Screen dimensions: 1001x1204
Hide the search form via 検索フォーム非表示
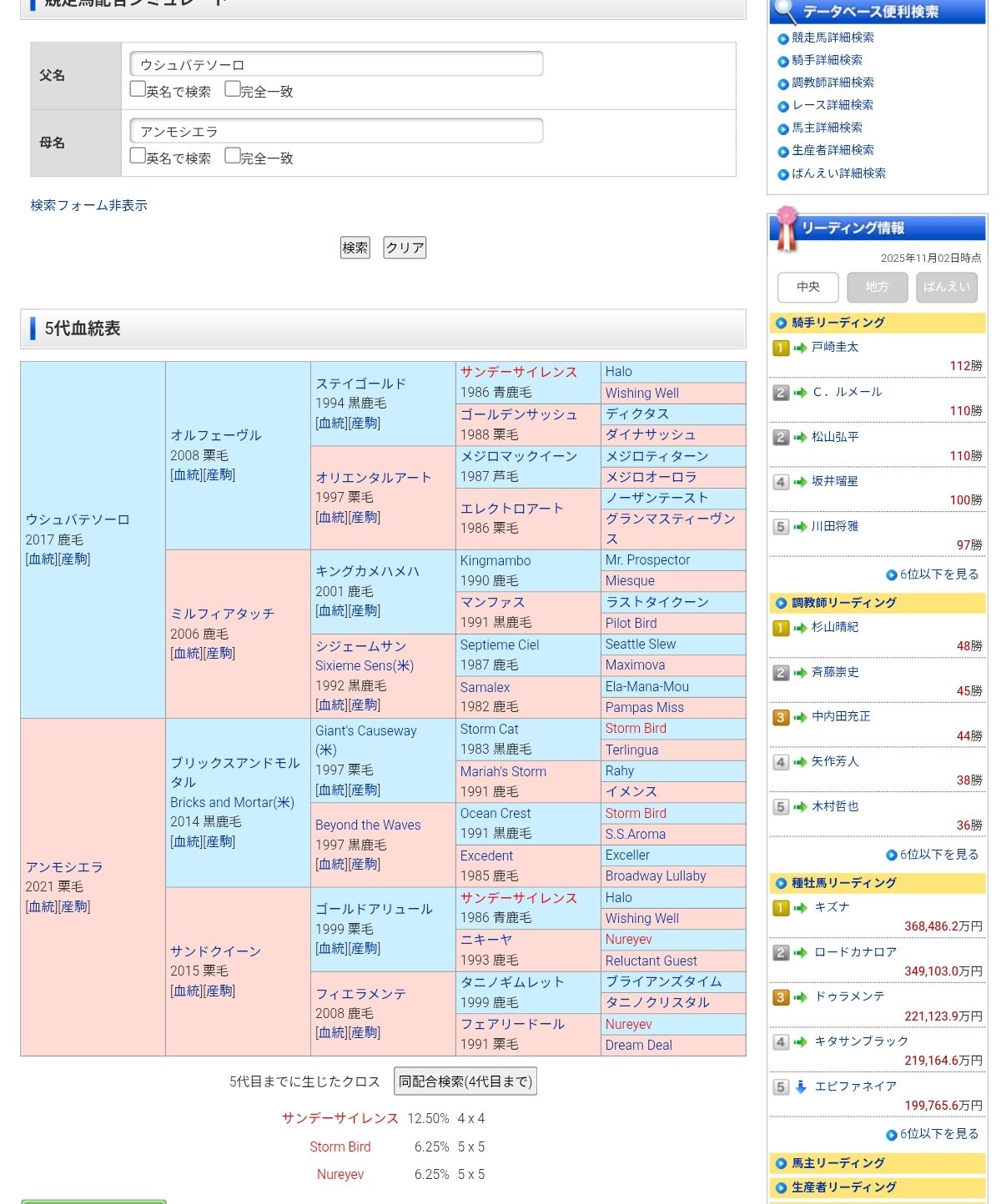(88, 205)
